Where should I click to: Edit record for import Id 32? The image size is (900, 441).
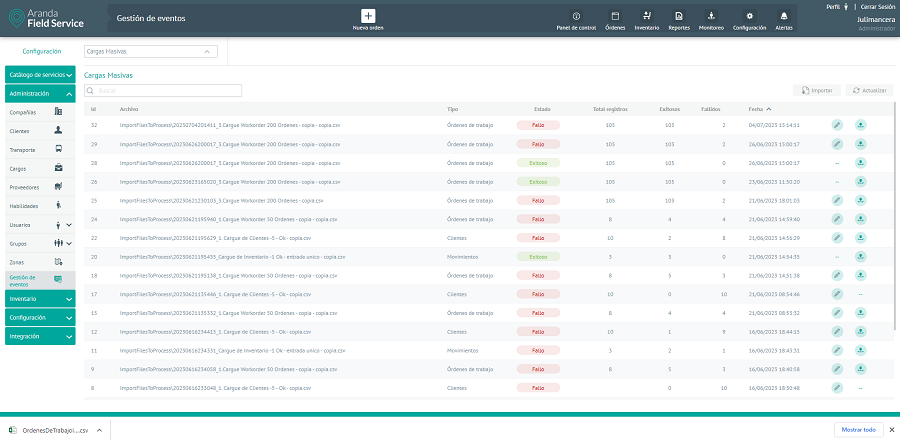pos(837,125)
